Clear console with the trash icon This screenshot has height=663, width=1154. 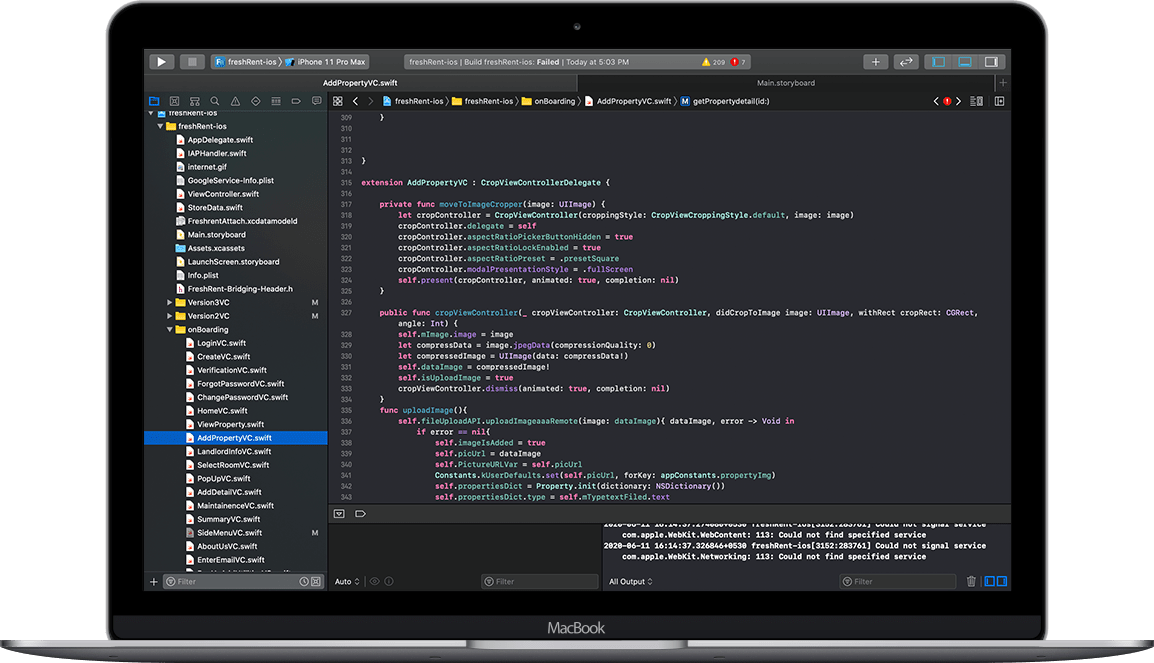[x=970, y=581]
